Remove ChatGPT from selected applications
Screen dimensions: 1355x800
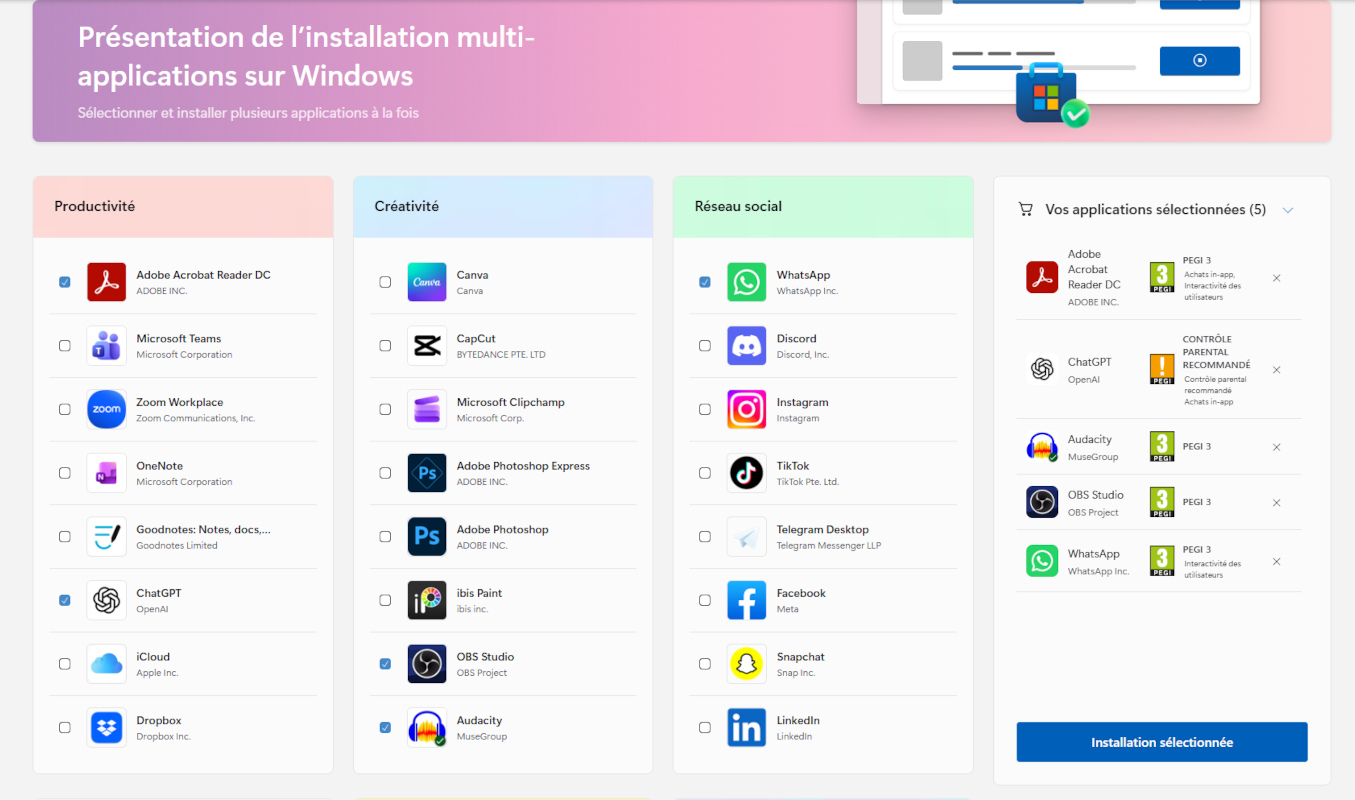1276,369
